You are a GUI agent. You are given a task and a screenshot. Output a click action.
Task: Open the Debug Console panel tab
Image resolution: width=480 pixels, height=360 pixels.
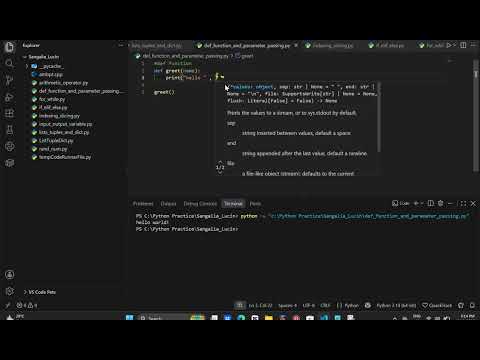click(x=200, y=204)
